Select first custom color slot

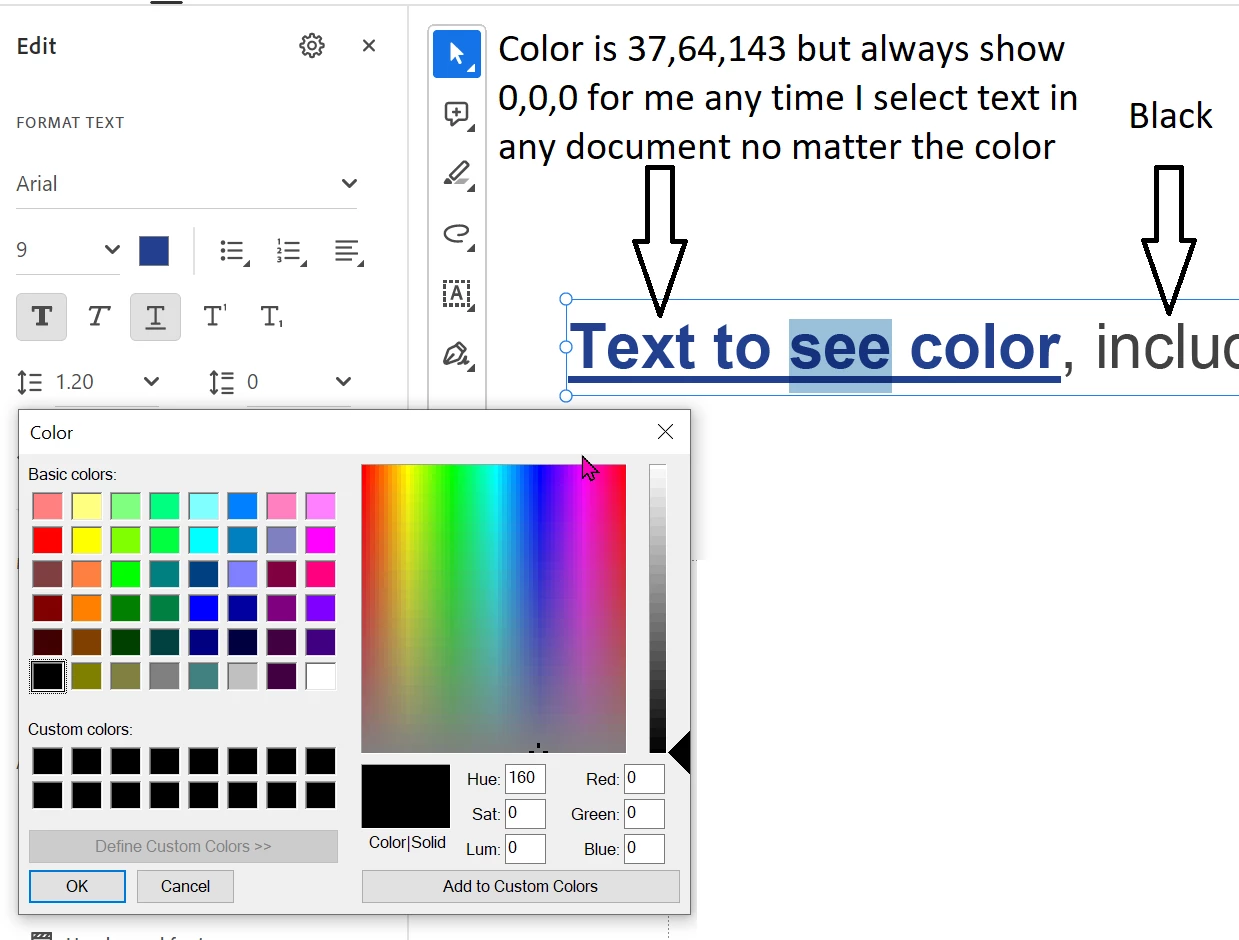tap(47, 762)
